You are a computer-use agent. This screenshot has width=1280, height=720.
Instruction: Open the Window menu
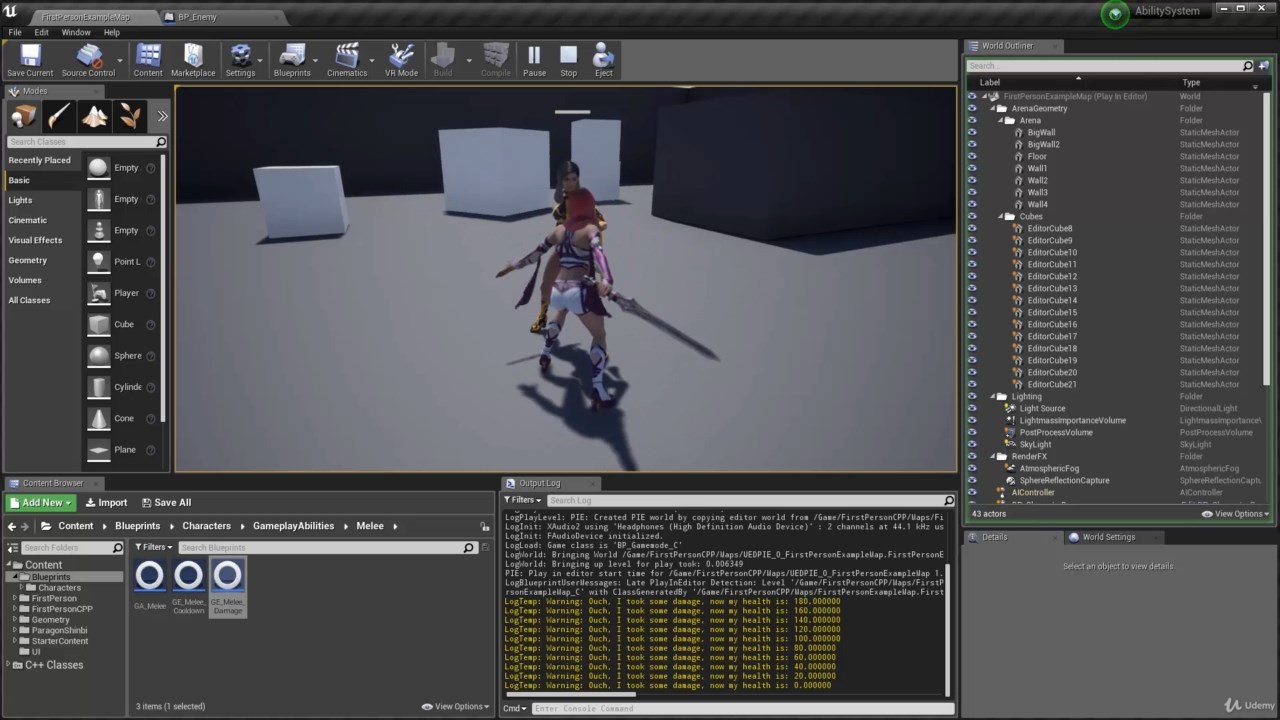(75, 32)
